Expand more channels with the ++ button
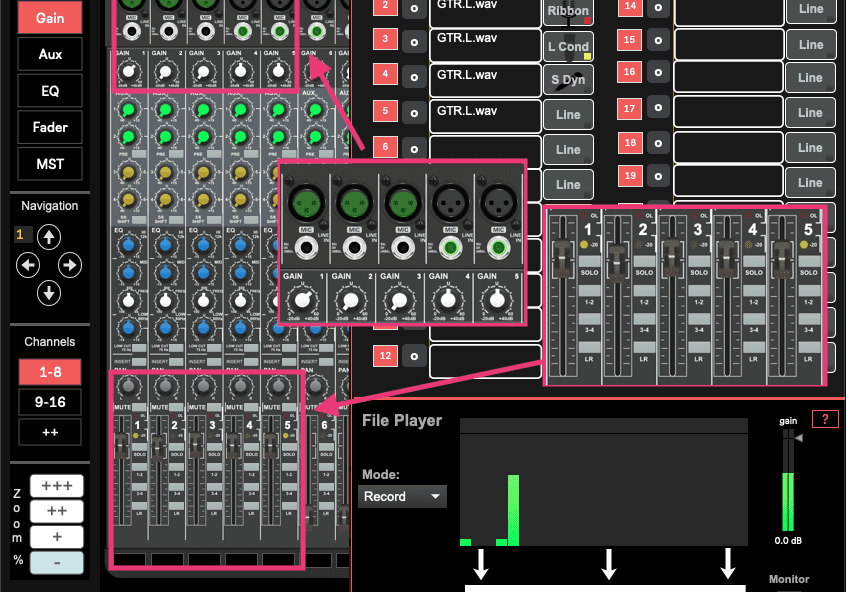This screenshot has height=592, width=846. (x=49, y=432)
